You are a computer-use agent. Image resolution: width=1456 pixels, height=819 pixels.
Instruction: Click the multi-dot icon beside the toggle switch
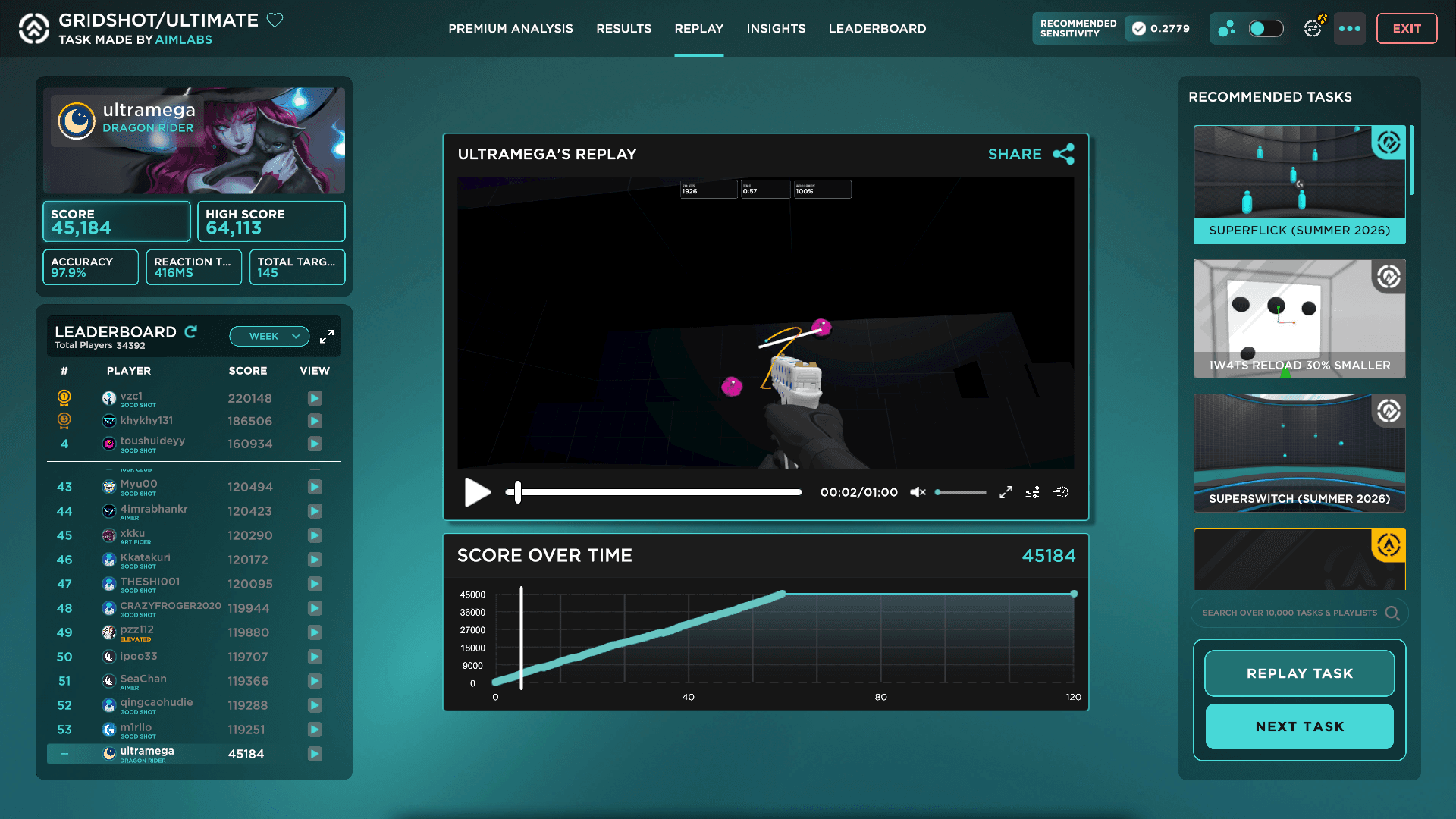[1226, 29]
